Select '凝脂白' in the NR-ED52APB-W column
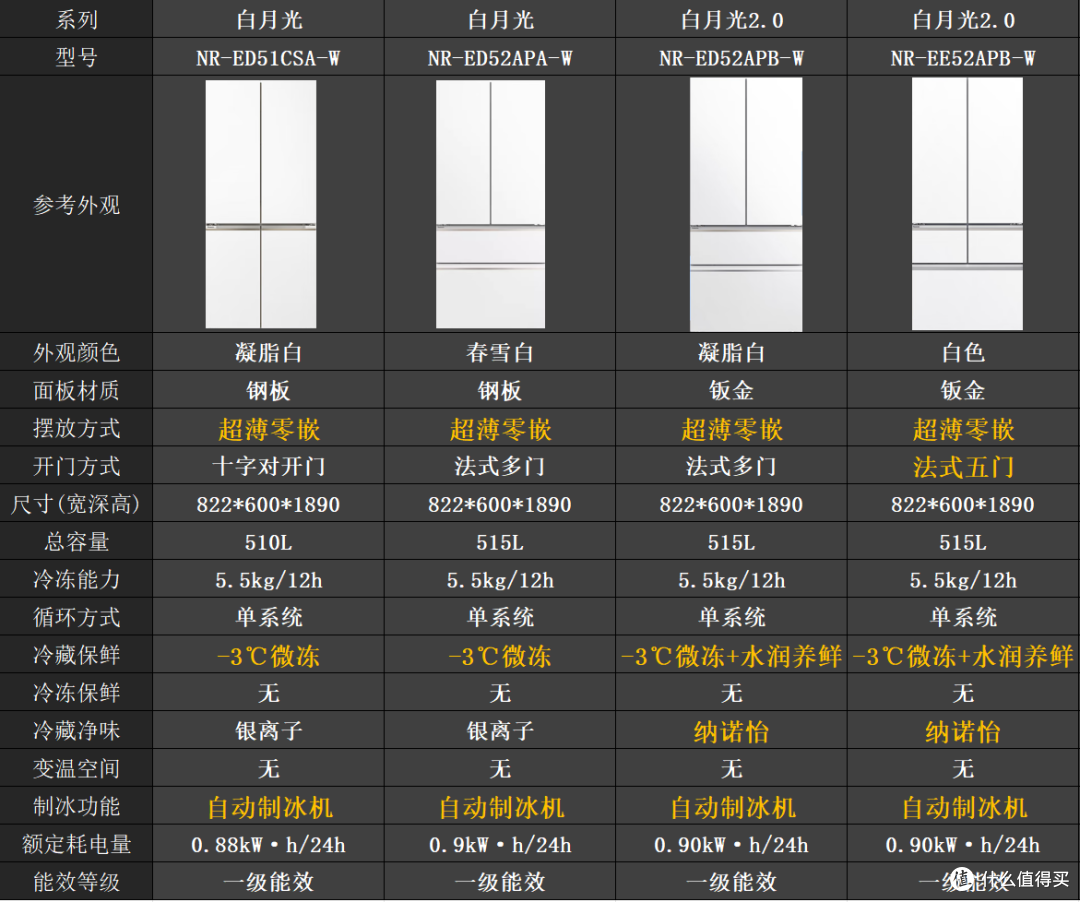Screen dimensions: 1080x902 tap(731, 353)
